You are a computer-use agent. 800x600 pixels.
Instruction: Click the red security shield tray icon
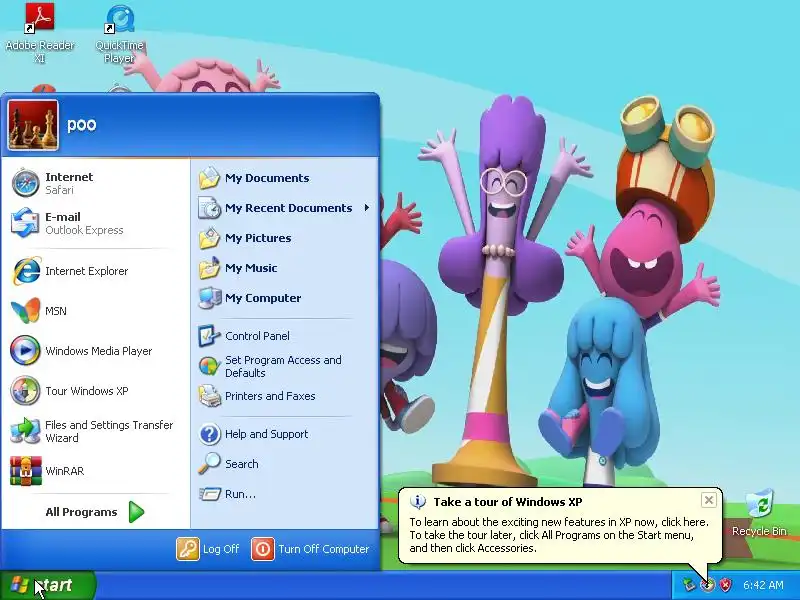point(725,585)
